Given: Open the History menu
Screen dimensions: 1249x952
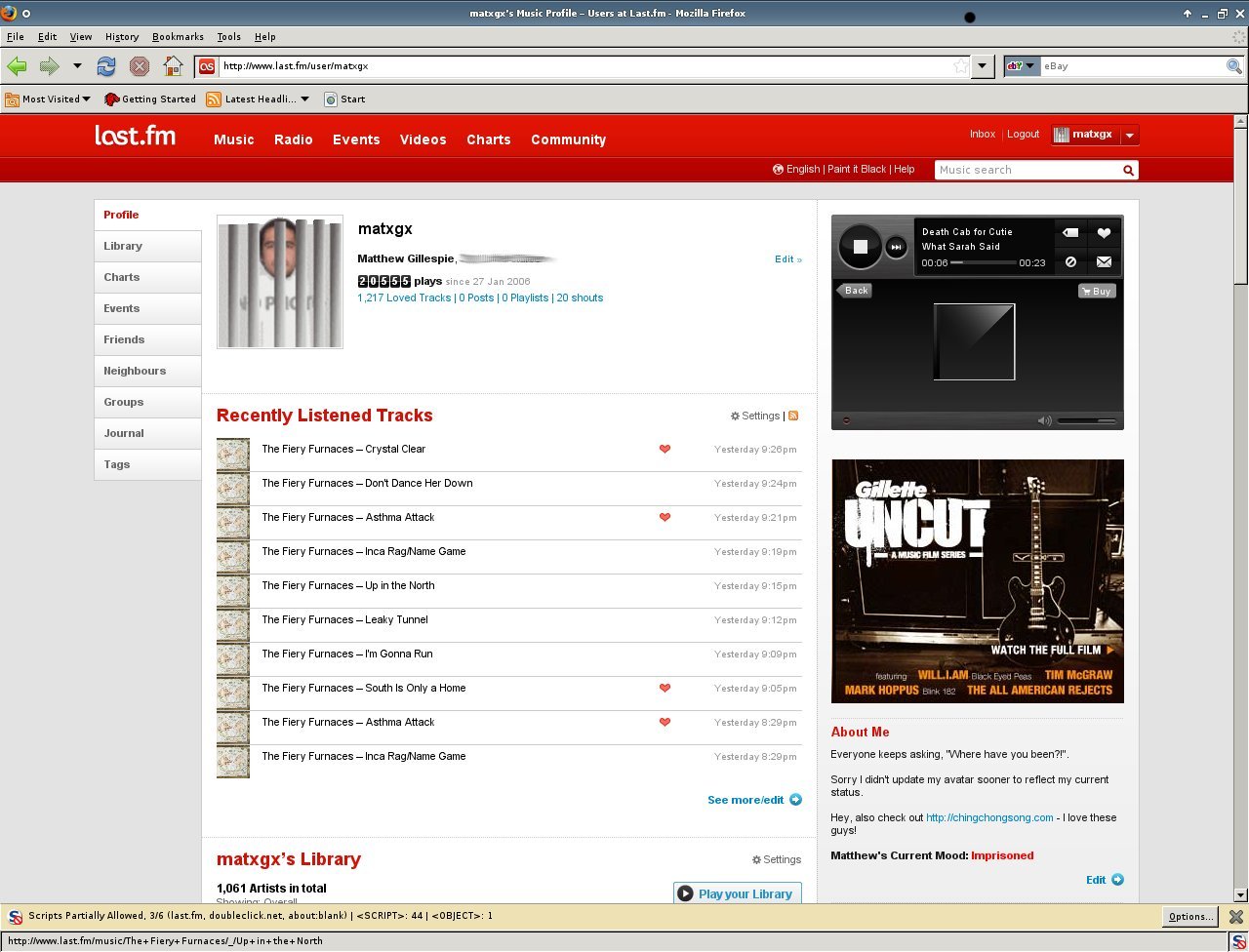Looking at the screenshot, I should click(x=122, y=36).
